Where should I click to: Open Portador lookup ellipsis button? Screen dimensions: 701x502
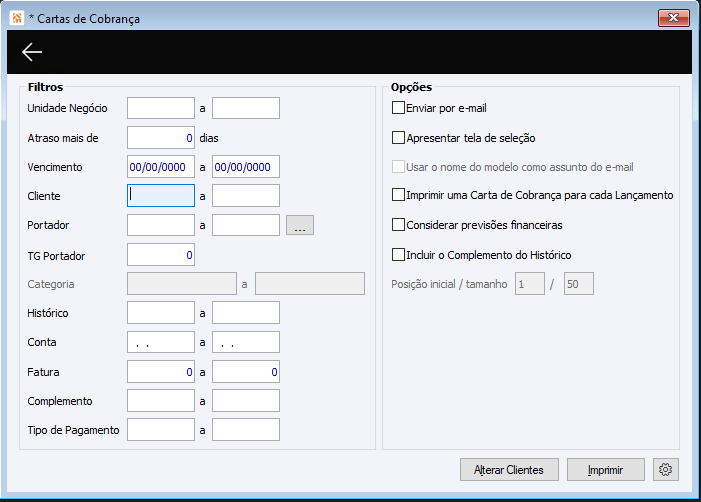coord(300,225)
